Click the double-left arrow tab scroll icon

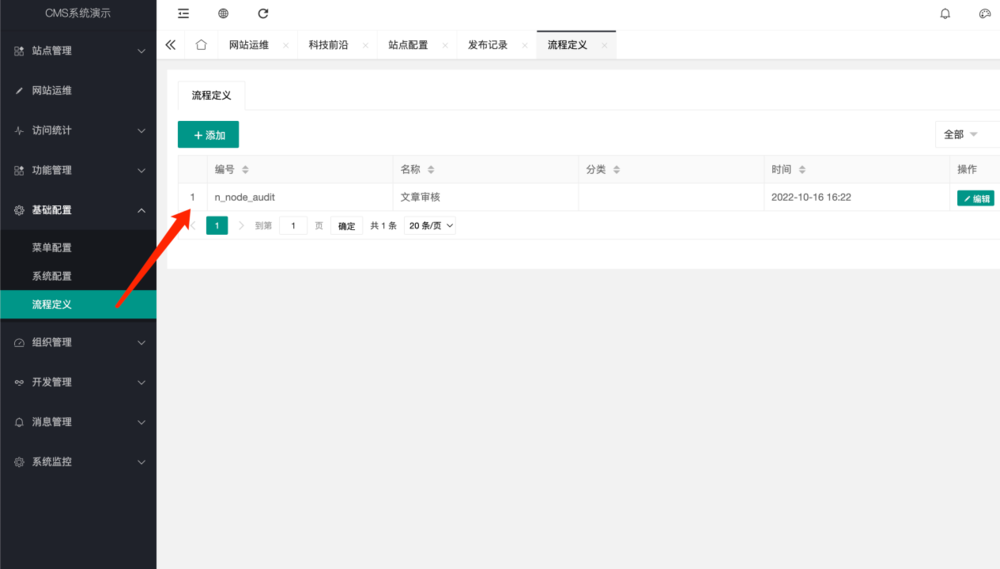171,45
